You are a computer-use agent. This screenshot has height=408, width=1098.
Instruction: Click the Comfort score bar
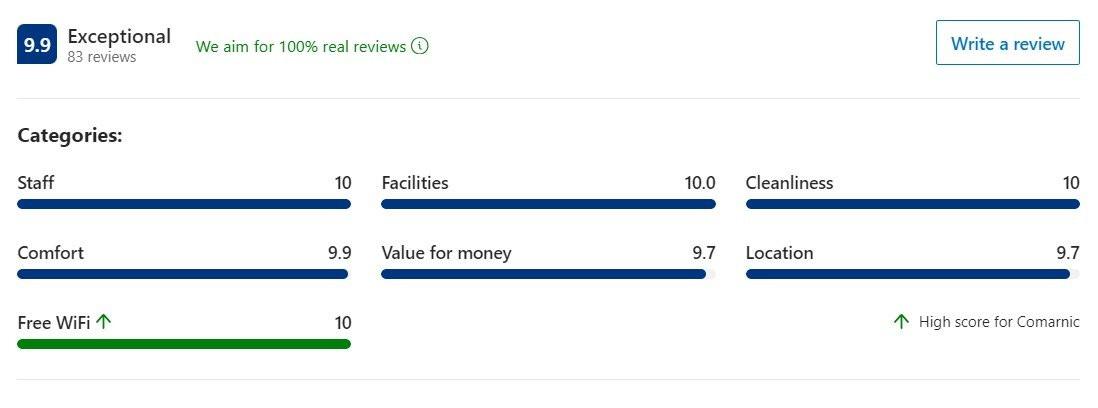[184, 274]
